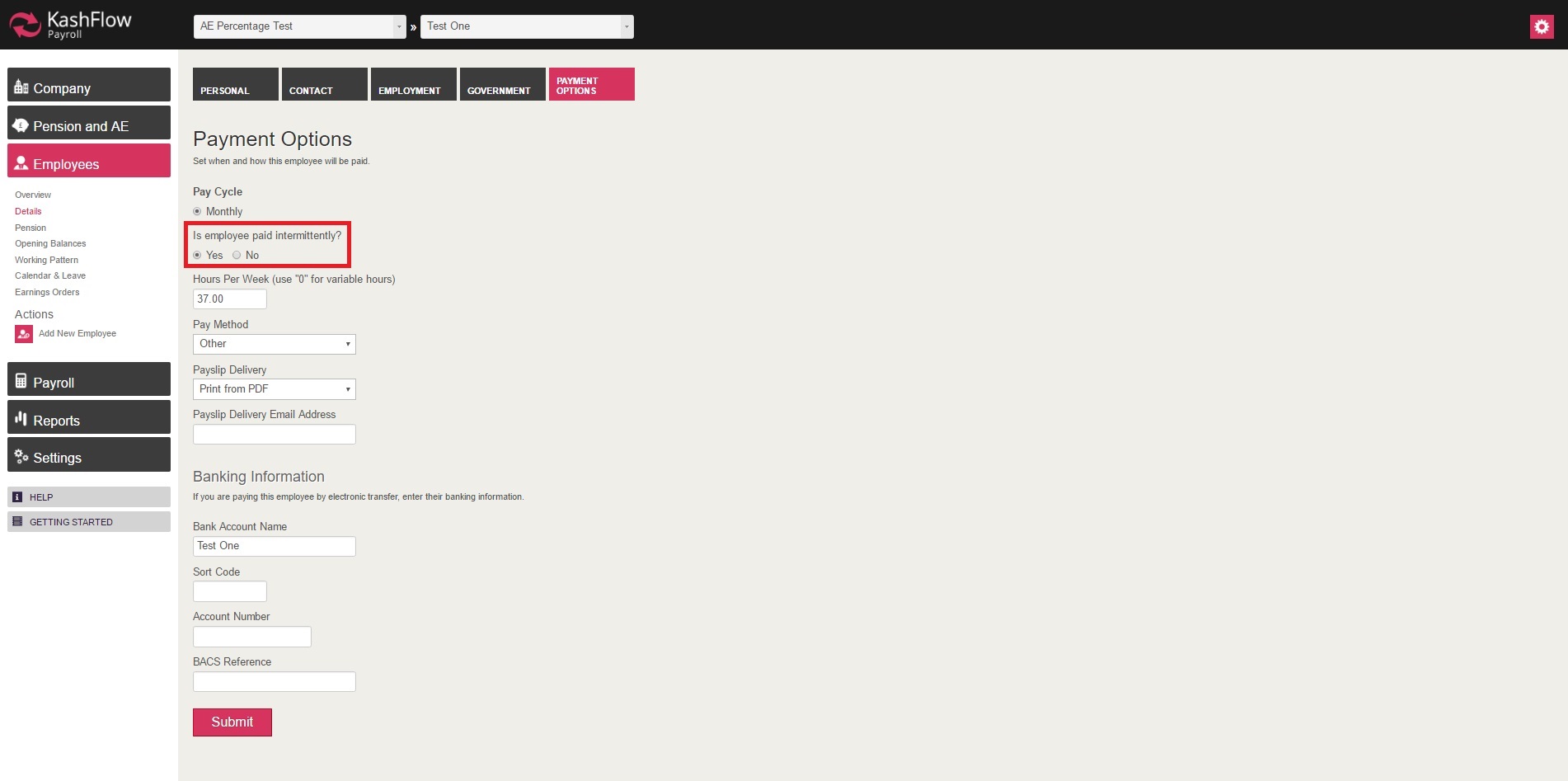
Task: Click the KashFlow Payroll logo icon
Action: tap(25, 25)
